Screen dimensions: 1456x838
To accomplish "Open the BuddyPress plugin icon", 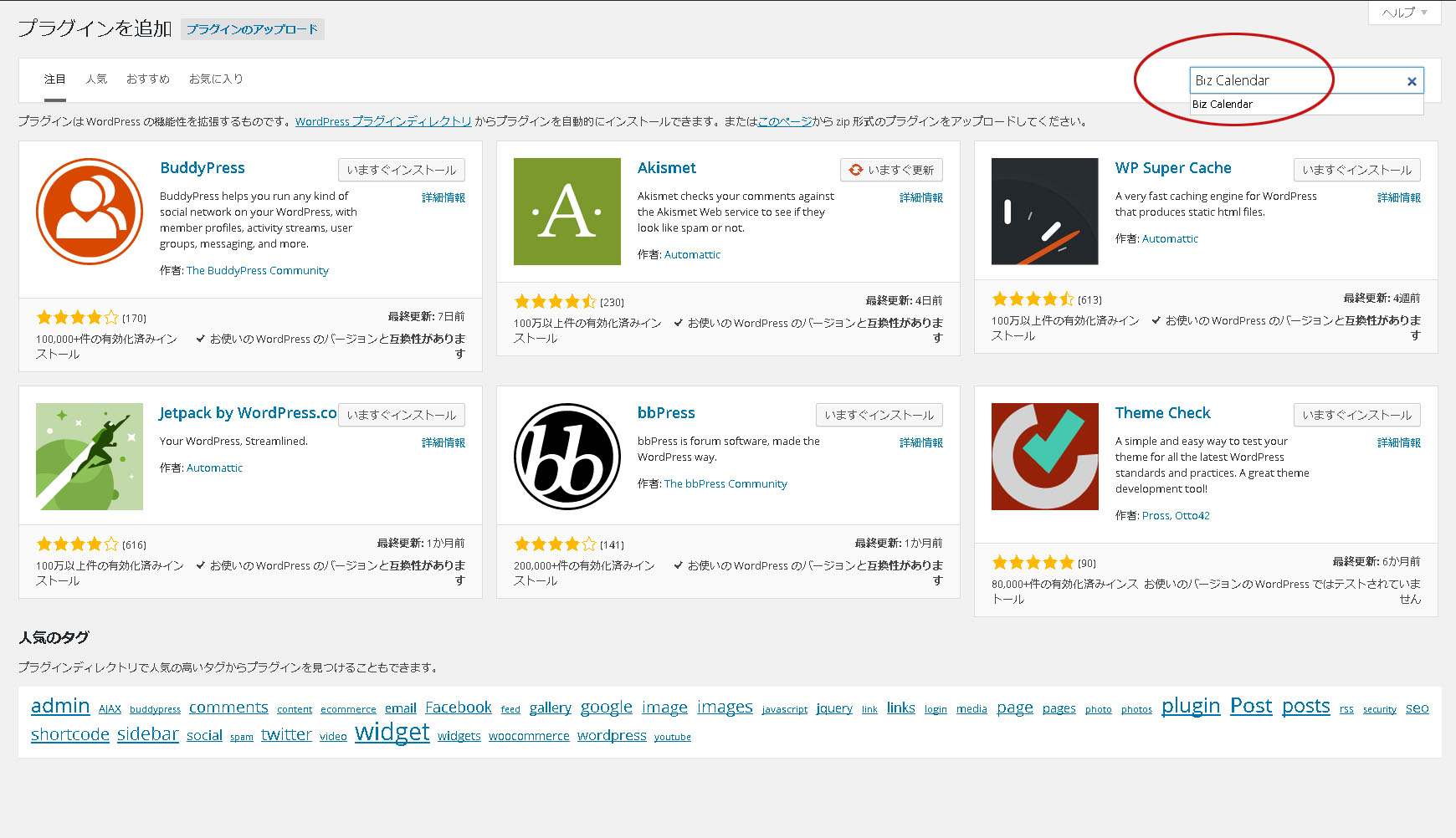I will 90,212.
